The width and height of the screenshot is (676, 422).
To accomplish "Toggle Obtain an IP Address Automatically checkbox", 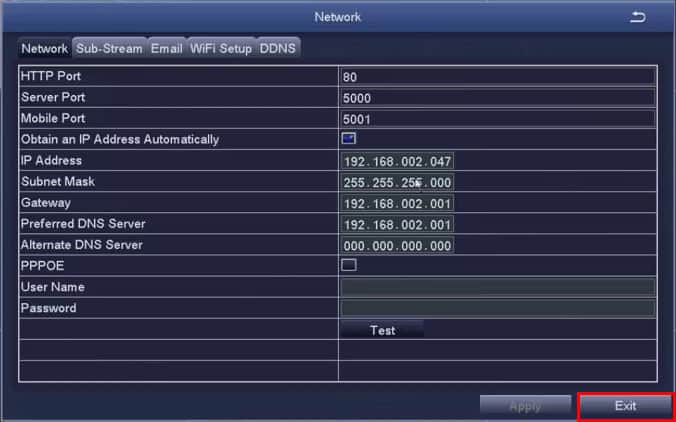I will 349,138.
